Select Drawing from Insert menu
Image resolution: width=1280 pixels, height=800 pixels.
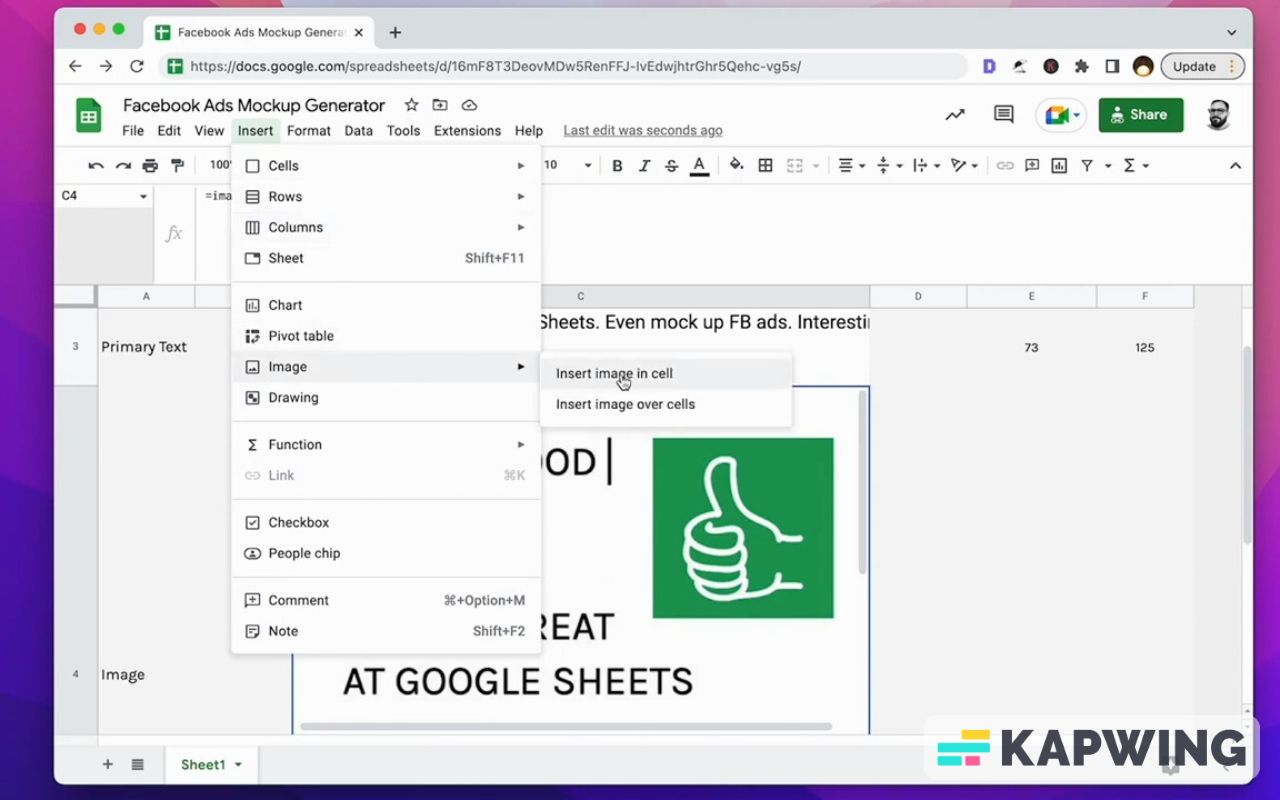pyautogui.click(x=385, y=397)
